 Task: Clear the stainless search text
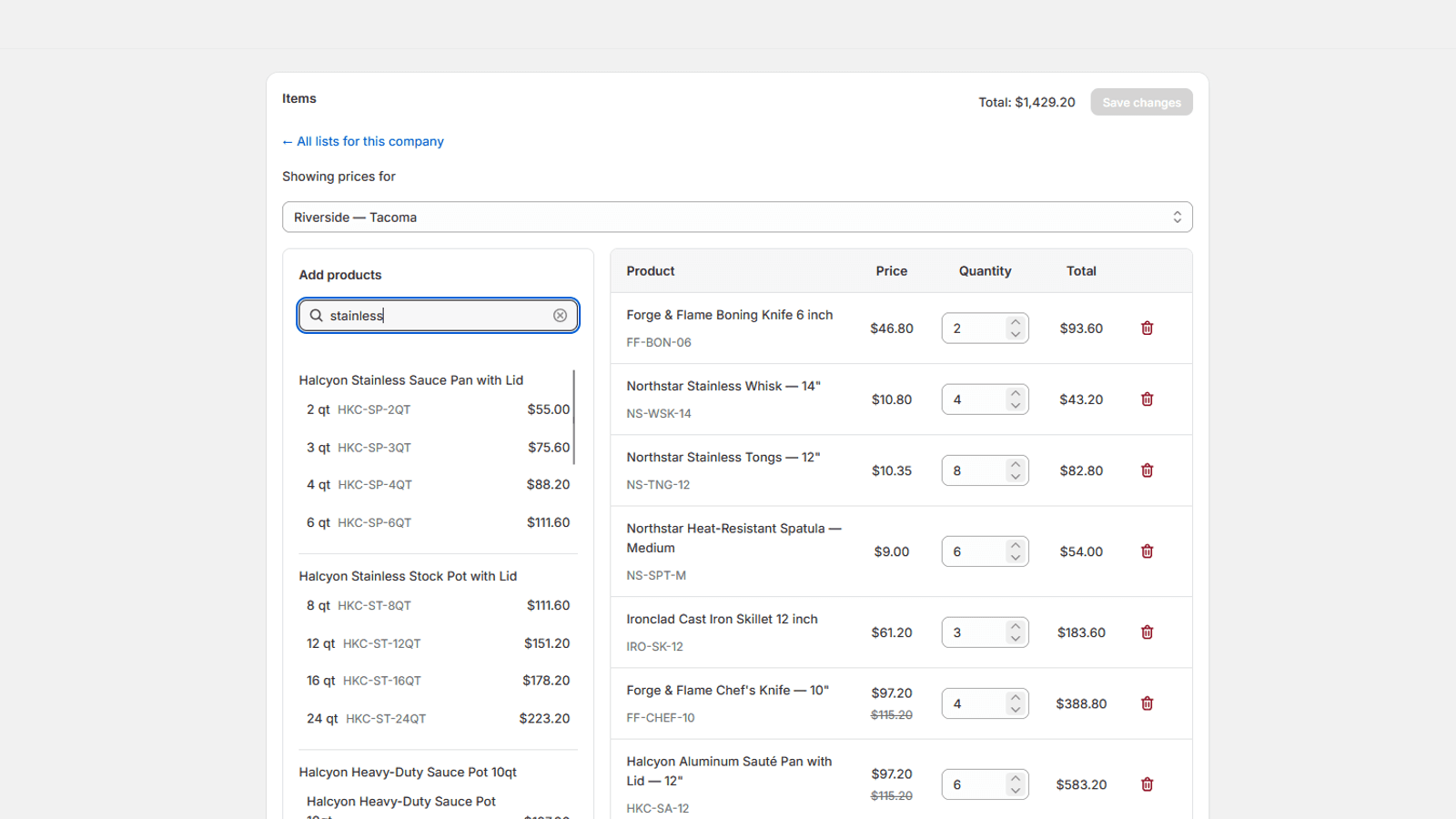[560, 316]
